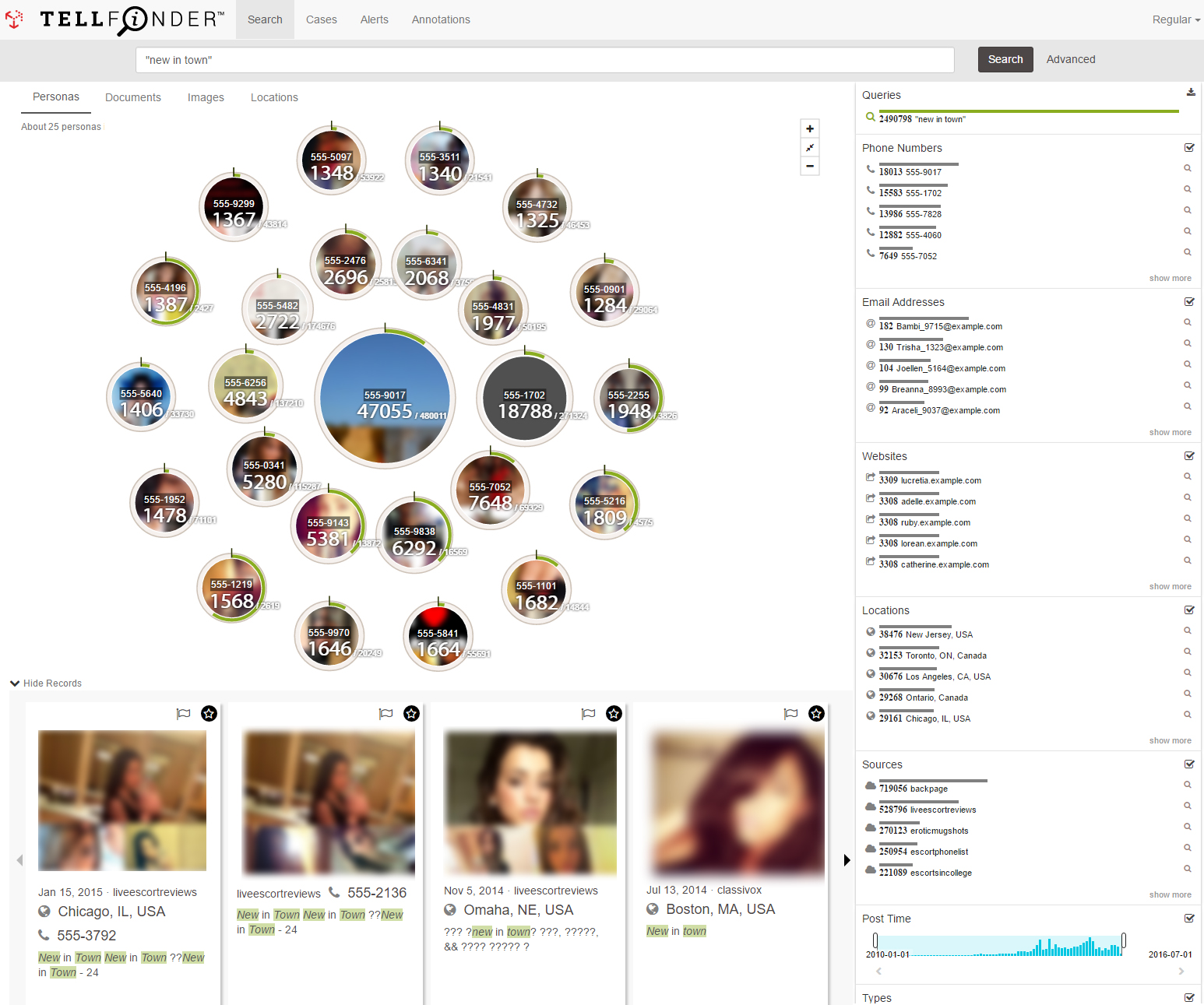Viewport: 1204px width, 1005px height.
Task: Download queries using the export icon
Action: pyautogui.click(x=1190, y=93)
